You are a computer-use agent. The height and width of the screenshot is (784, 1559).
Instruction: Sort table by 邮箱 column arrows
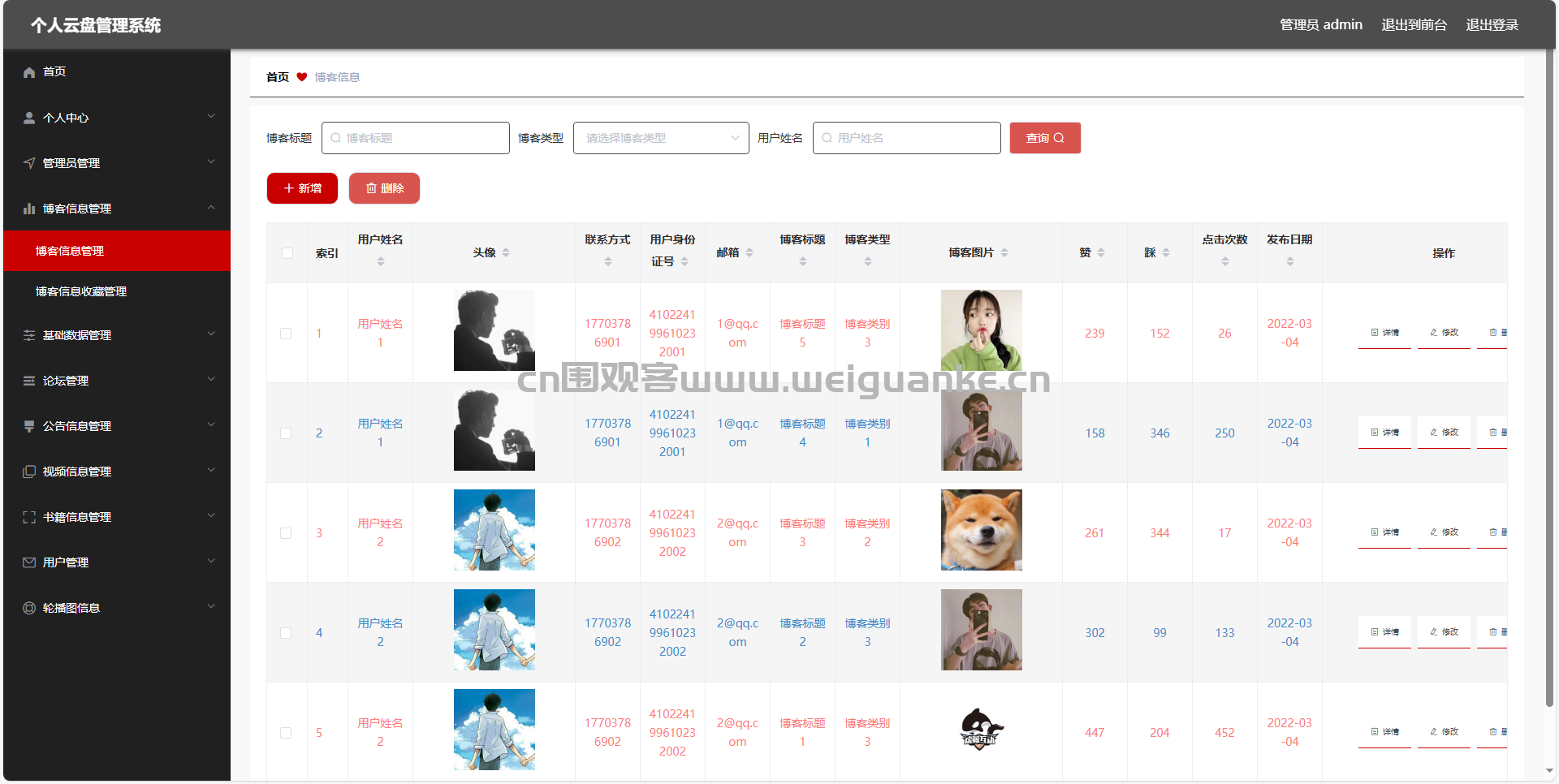[749, 252]
